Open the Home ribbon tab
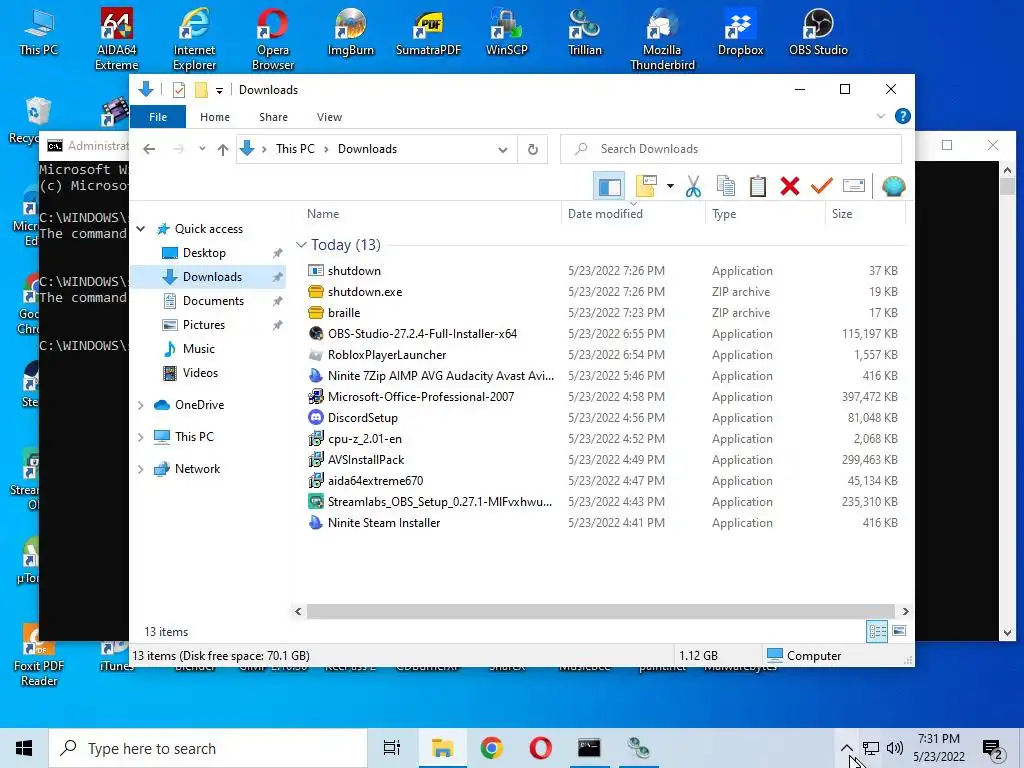This screenshot has height=768, width=1024. coord(215,117)
